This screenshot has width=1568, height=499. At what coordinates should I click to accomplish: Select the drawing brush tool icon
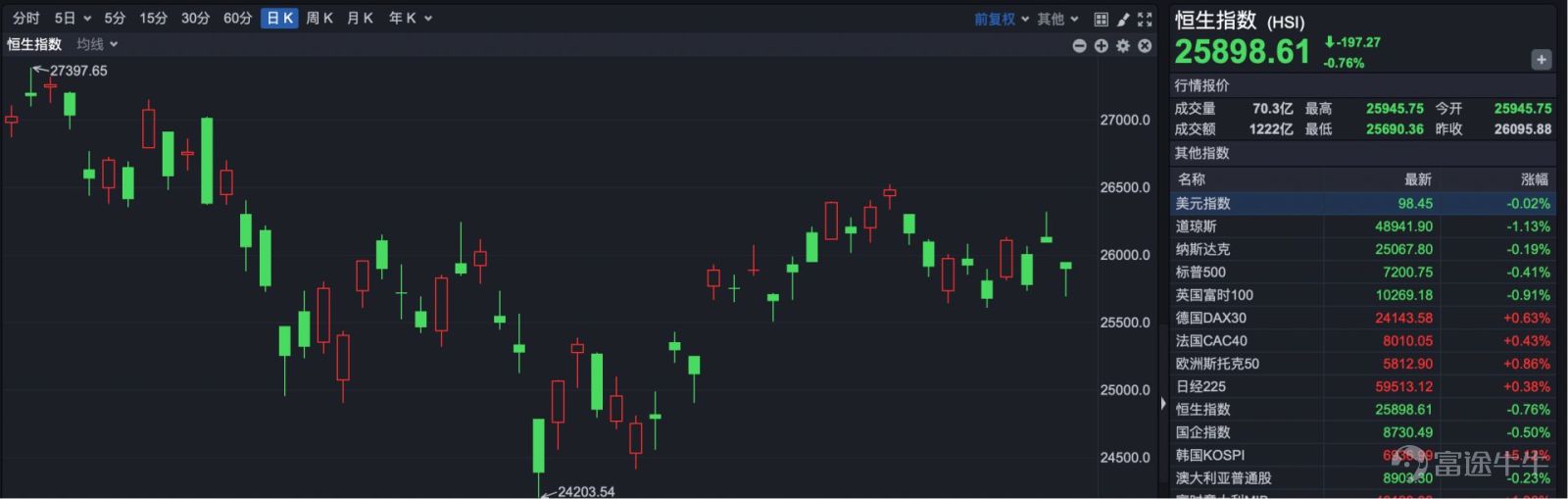pos(1123,19)
